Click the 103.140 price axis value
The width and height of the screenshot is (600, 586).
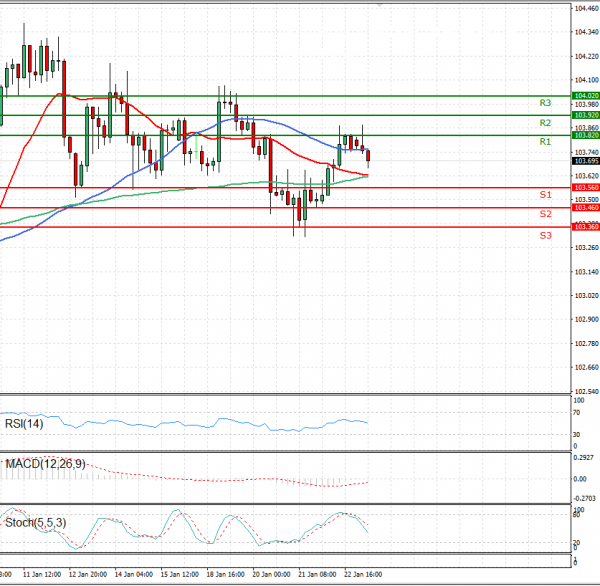[x=587, y=272]
